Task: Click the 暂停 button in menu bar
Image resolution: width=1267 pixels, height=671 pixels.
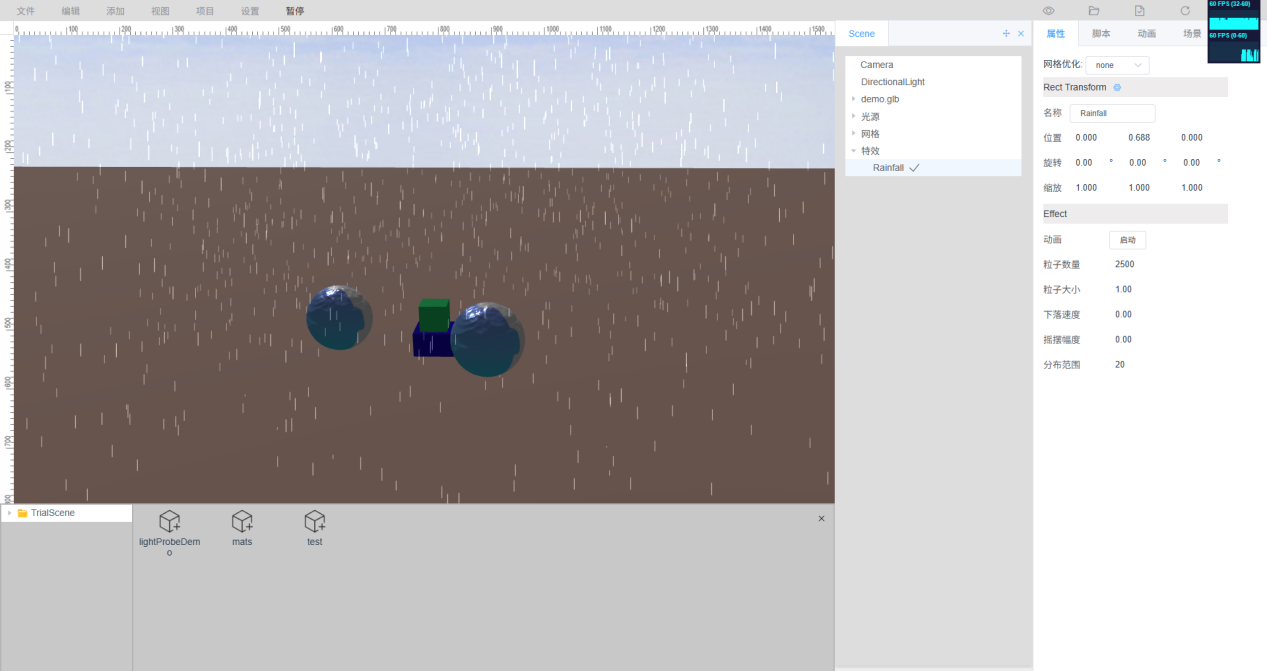Action: pyautogui.click(x=294, y=11)
